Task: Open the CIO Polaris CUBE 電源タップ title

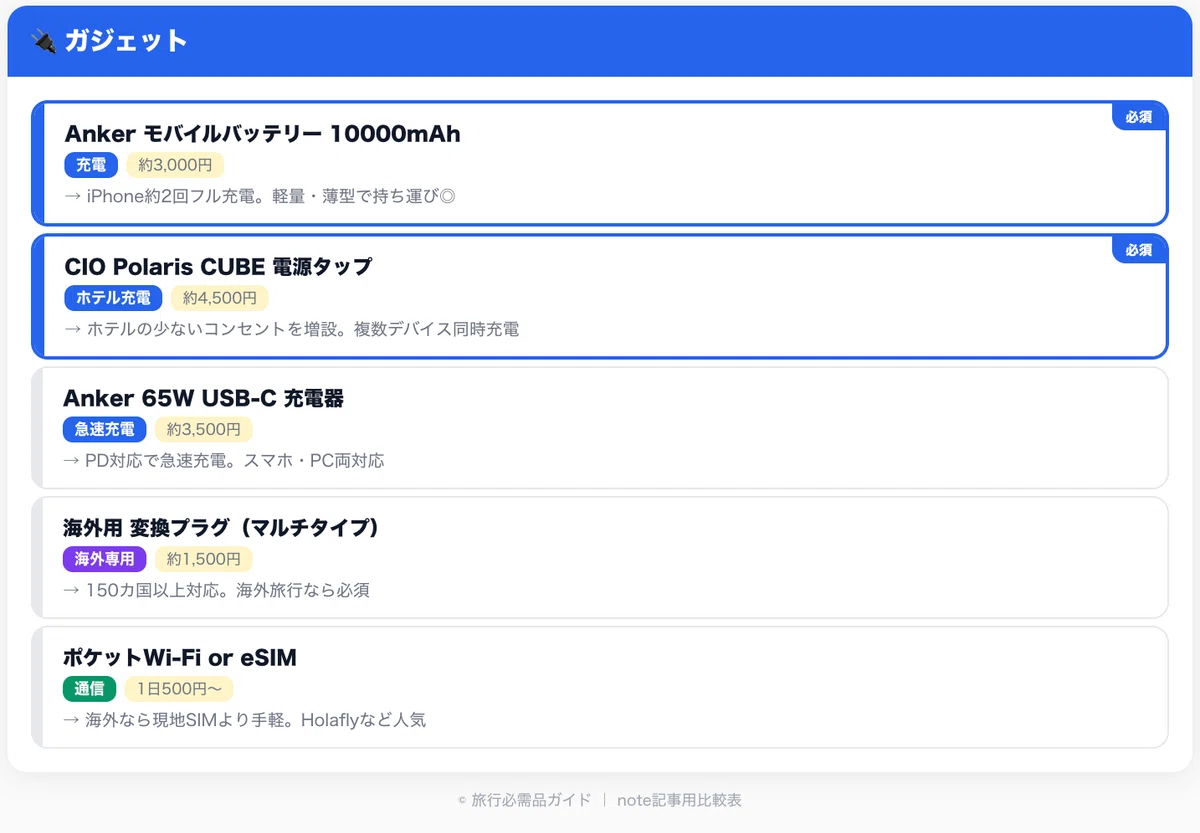Action: click(x=218, y=267)
